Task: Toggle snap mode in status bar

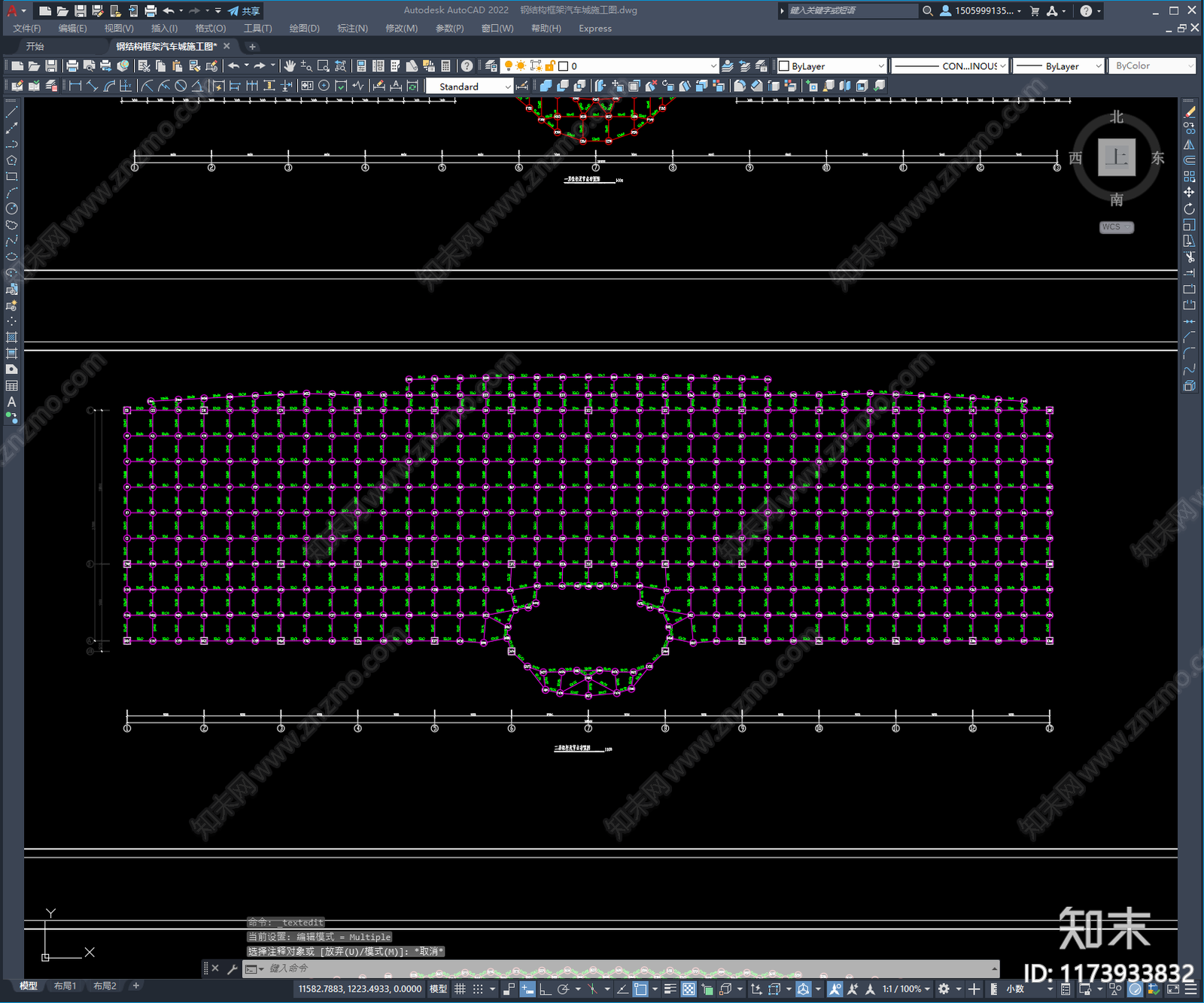Action: 478,989
